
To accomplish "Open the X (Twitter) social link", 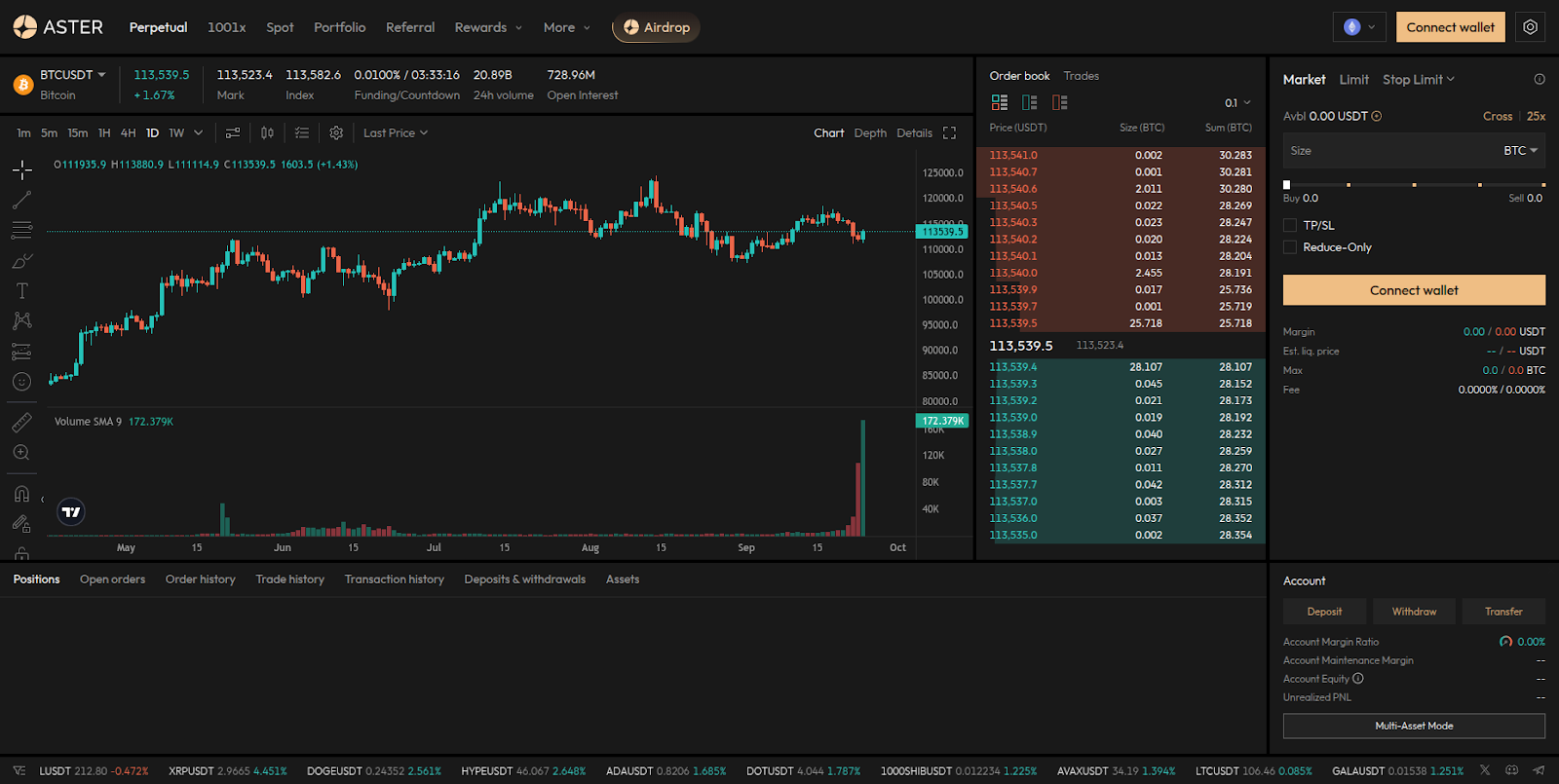I will click(x=1485, y=770).
